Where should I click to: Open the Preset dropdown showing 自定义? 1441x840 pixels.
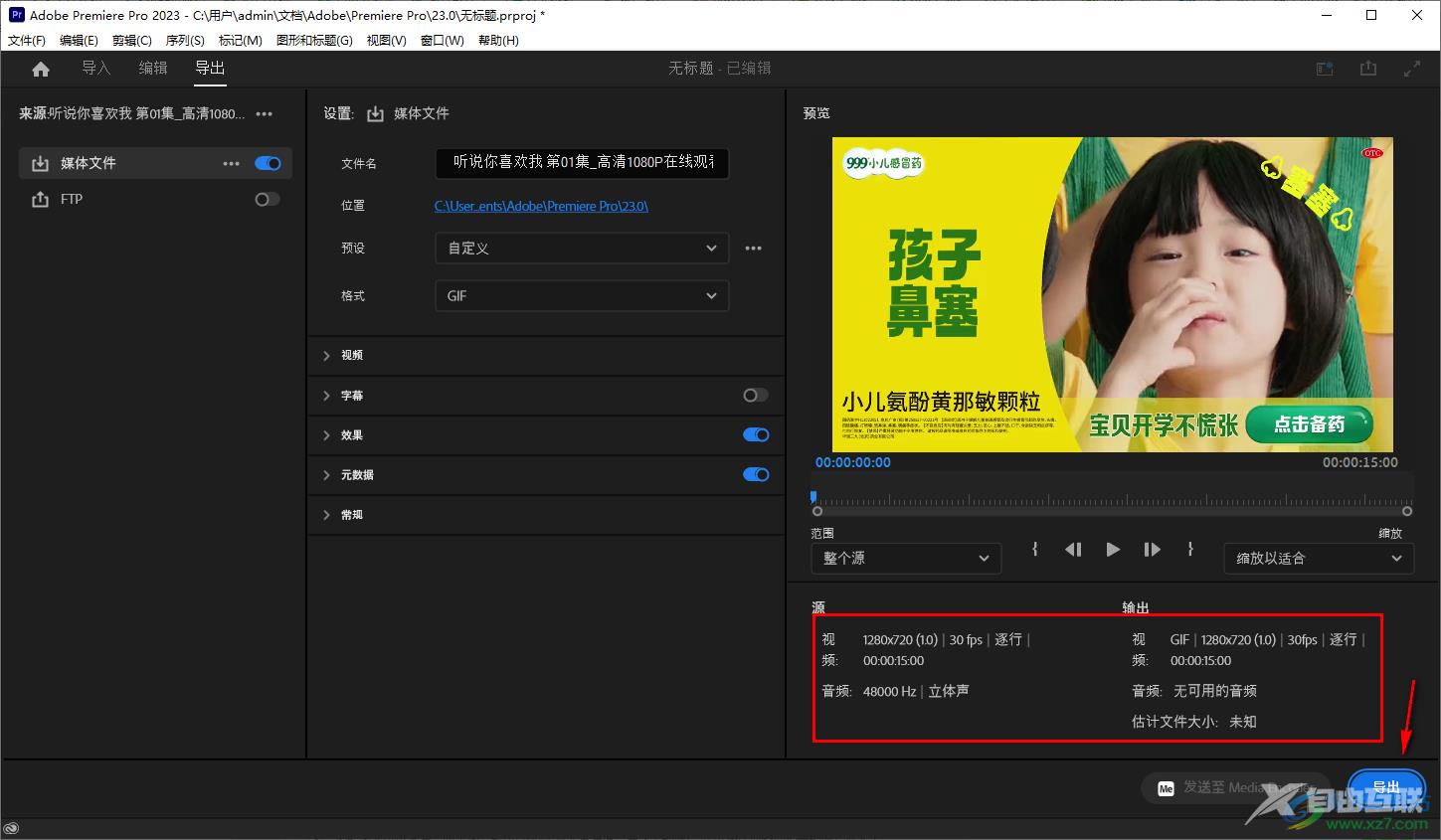[x=582, y=248]
